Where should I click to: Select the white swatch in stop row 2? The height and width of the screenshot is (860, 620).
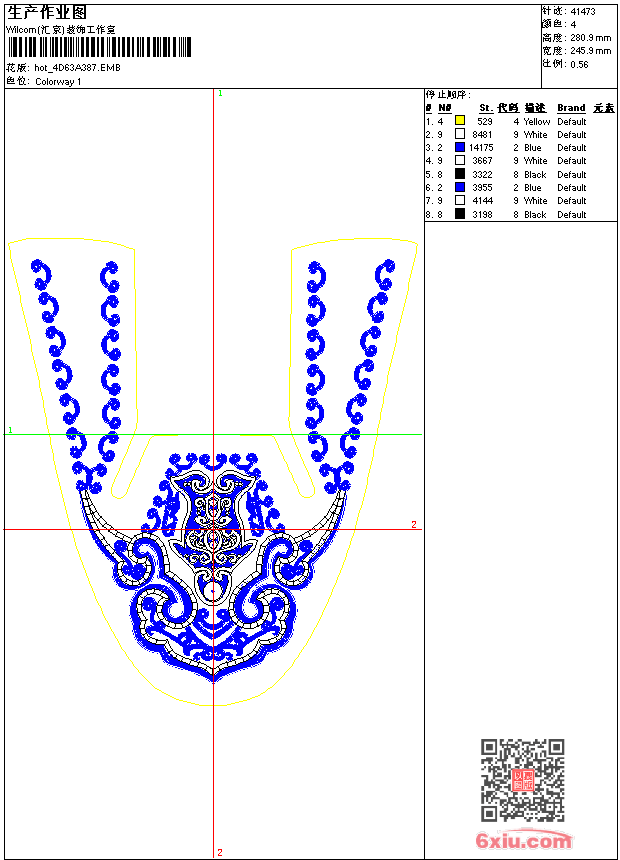point(460,134)
